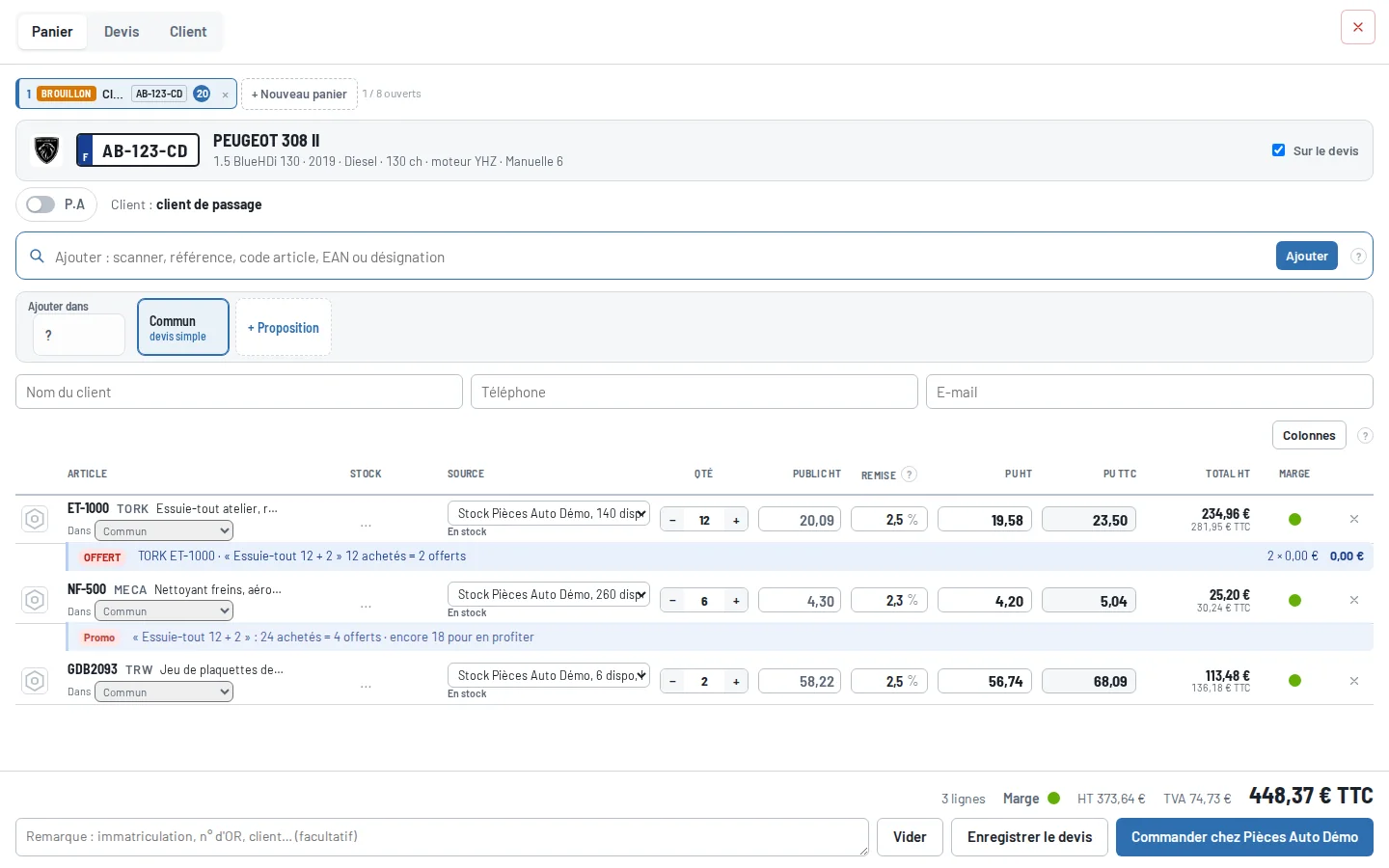Close the AB-123-CD draft basket tab

tap(225, 95)
